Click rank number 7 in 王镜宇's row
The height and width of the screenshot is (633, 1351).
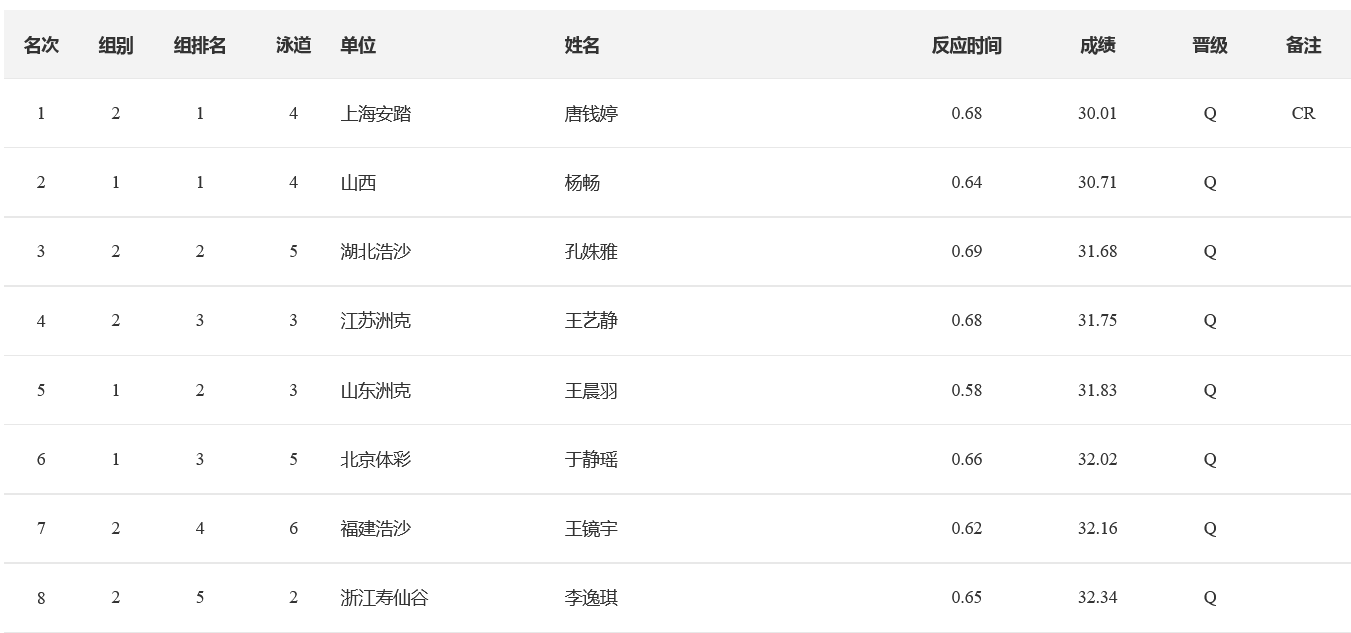click(41, 528)
